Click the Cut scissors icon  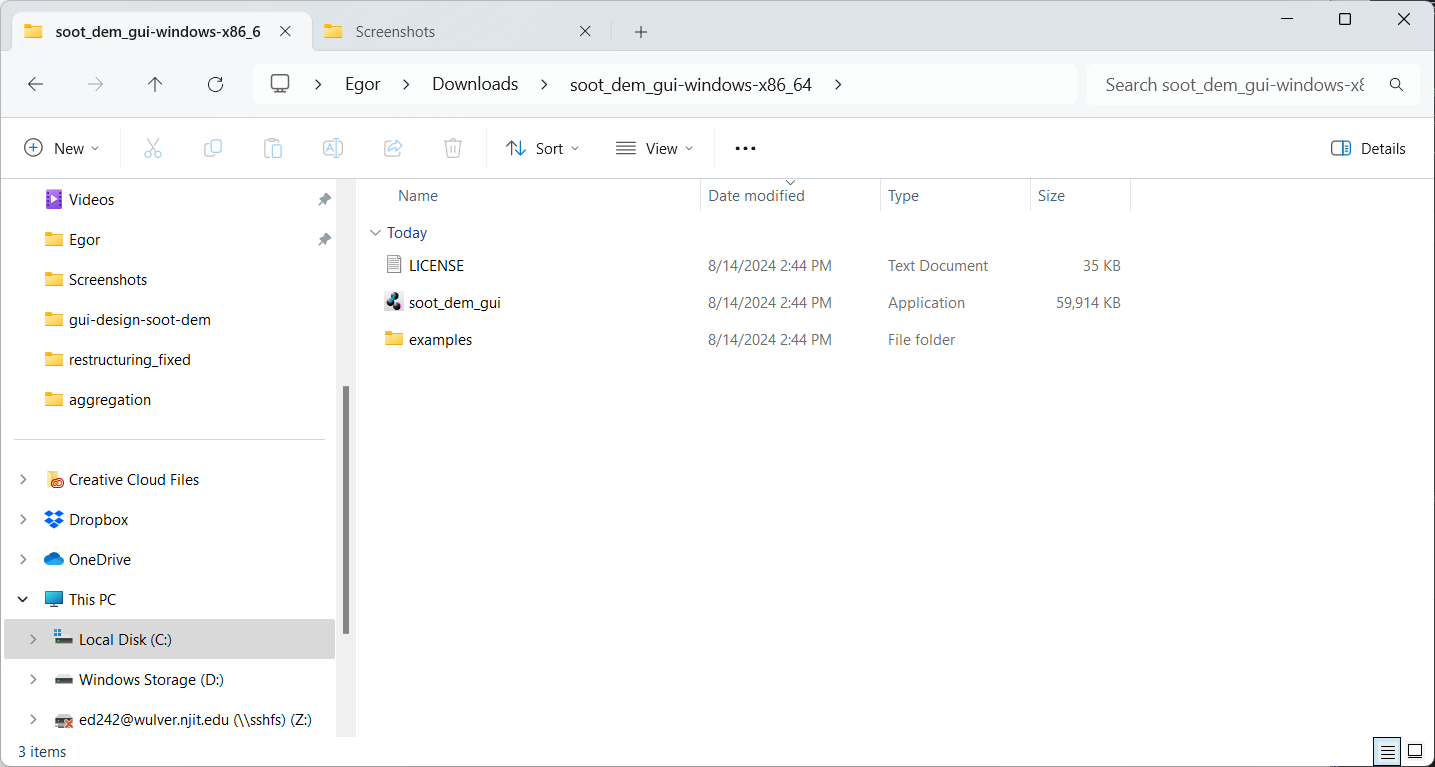(x=153, y=148)
